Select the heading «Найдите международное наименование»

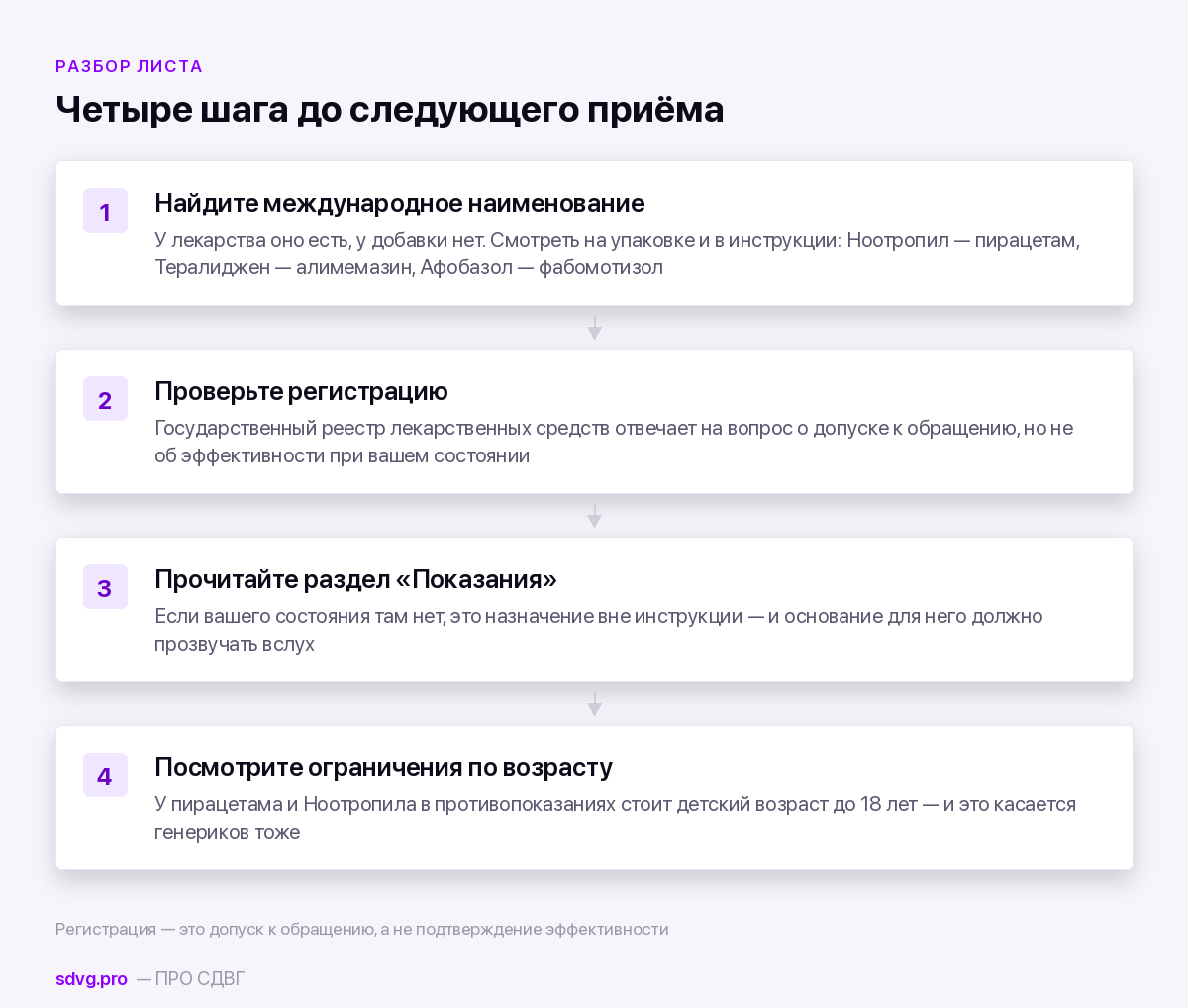[x=399, y=203]
